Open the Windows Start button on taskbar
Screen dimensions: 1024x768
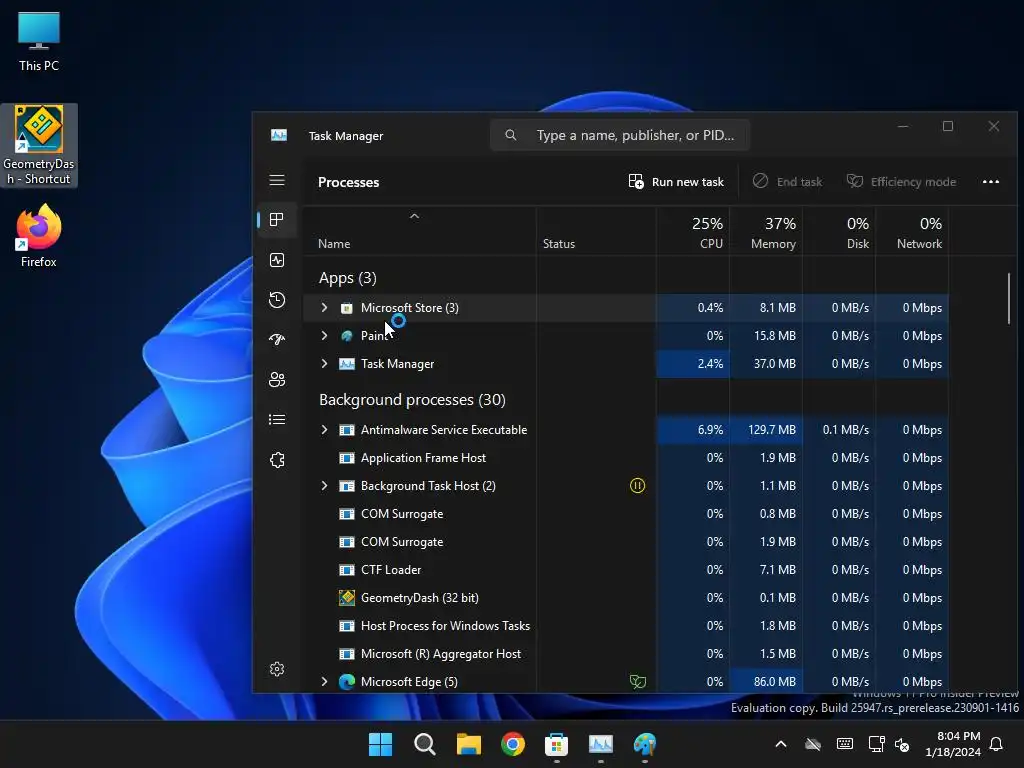point(381,744)
